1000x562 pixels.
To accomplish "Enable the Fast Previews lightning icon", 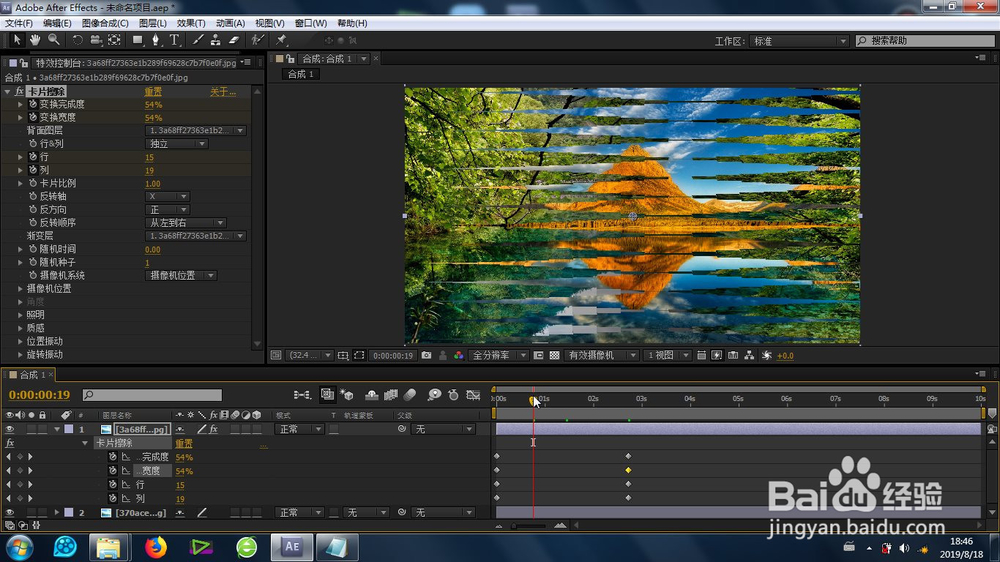I will coord(717,355).
